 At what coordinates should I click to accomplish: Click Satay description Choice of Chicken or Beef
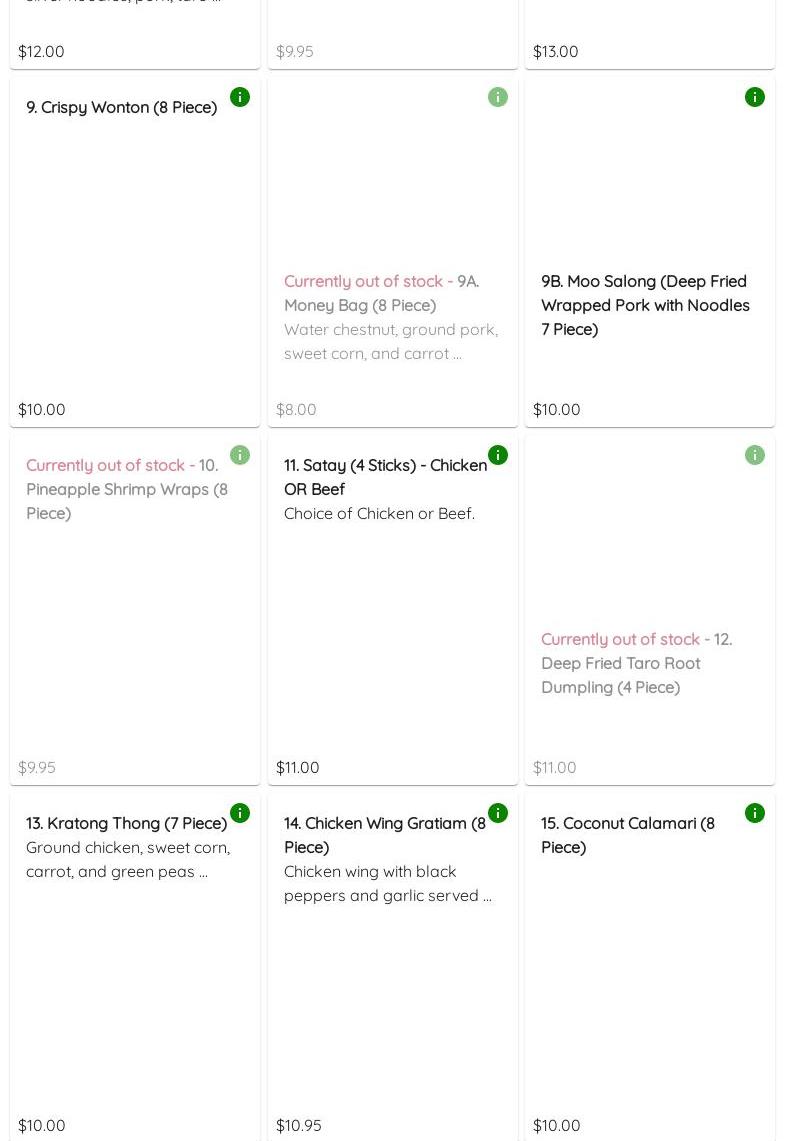pos(379,513)
